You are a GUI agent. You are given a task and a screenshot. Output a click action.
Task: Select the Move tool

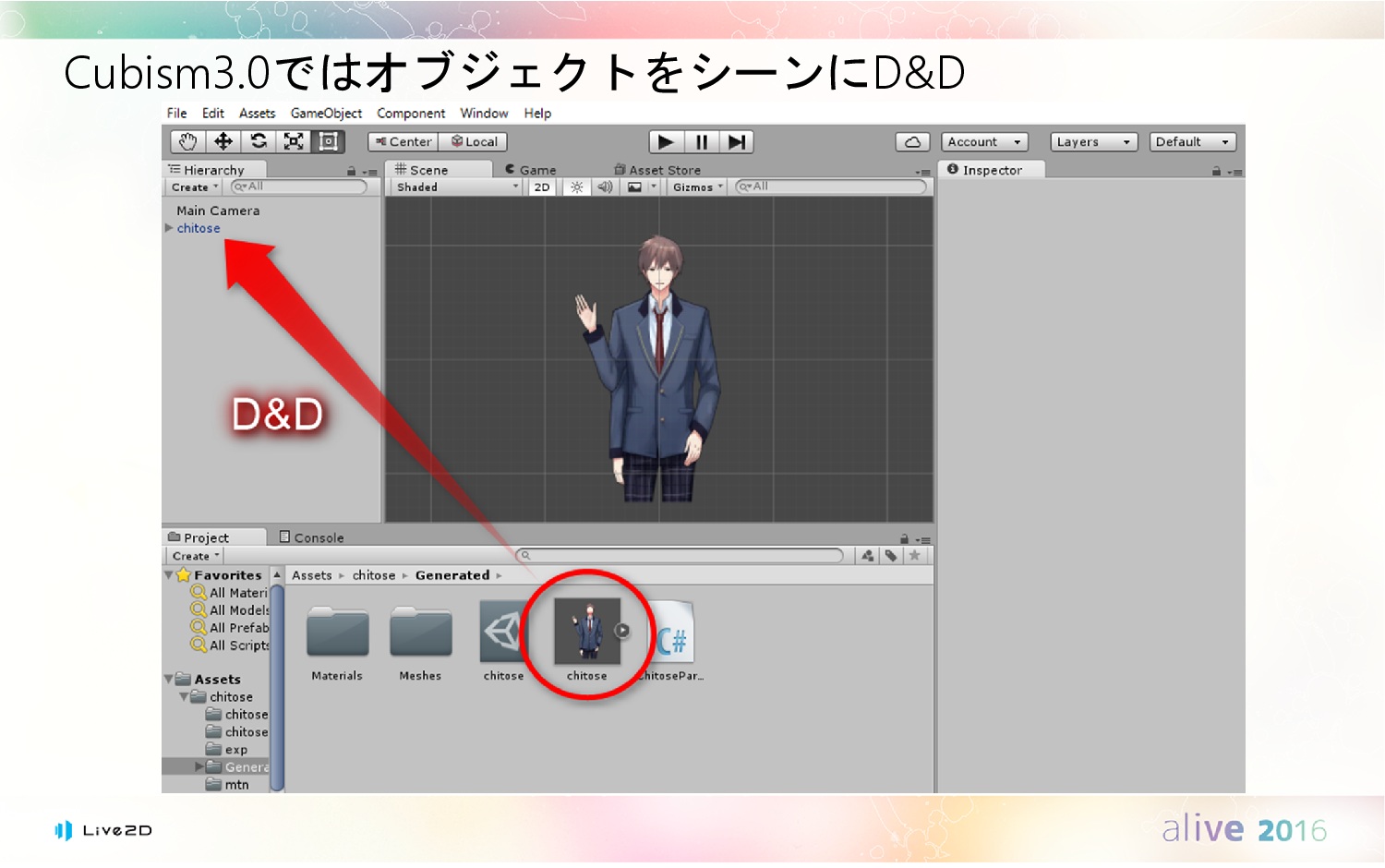pos(223,141)
